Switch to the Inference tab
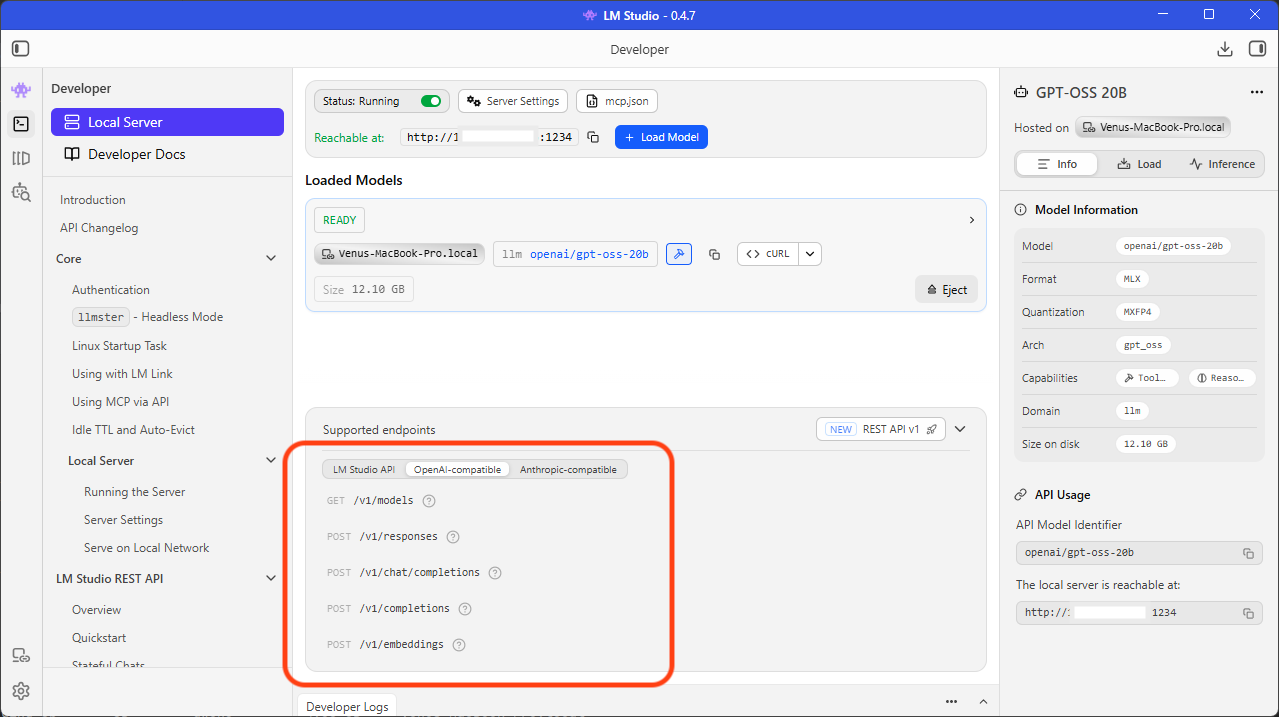1279x717 pixels. (x=1222, y=164)
